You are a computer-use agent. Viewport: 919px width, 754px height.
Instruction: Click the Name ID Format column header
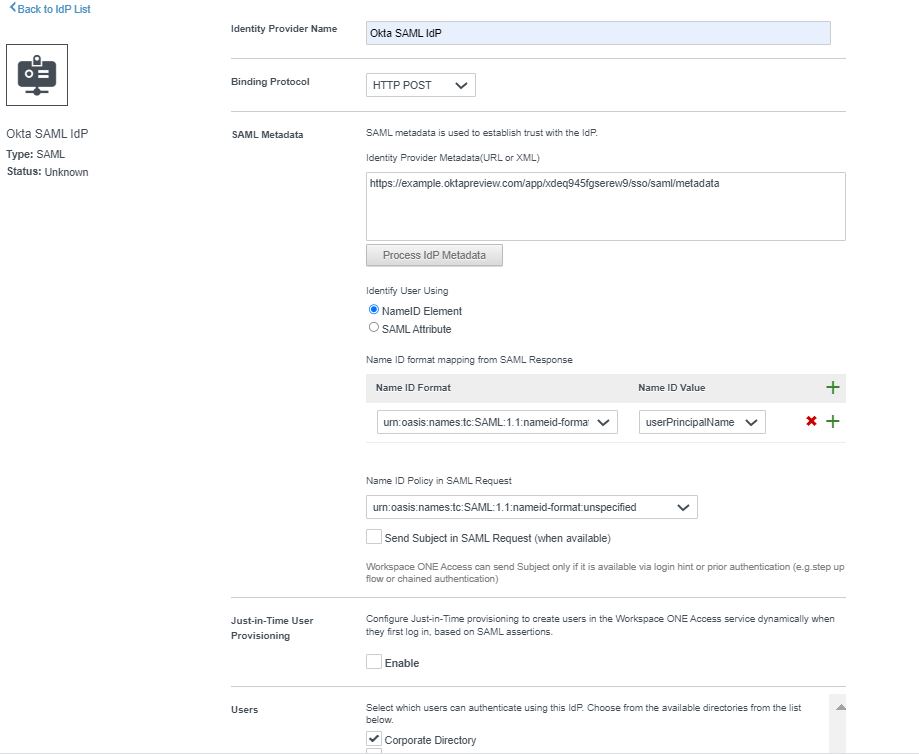pos(413,388)
